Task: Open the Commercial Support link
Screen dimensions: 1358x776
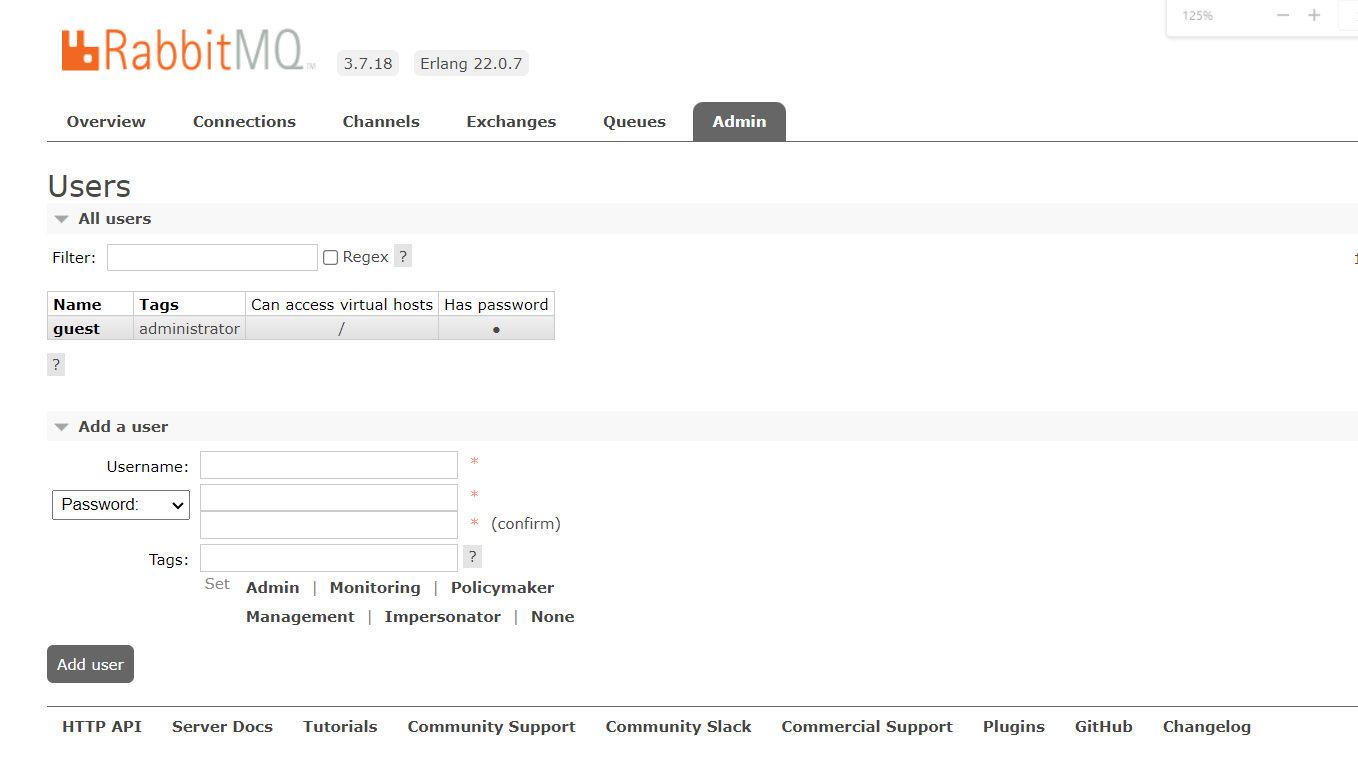Action: [867, 727]
